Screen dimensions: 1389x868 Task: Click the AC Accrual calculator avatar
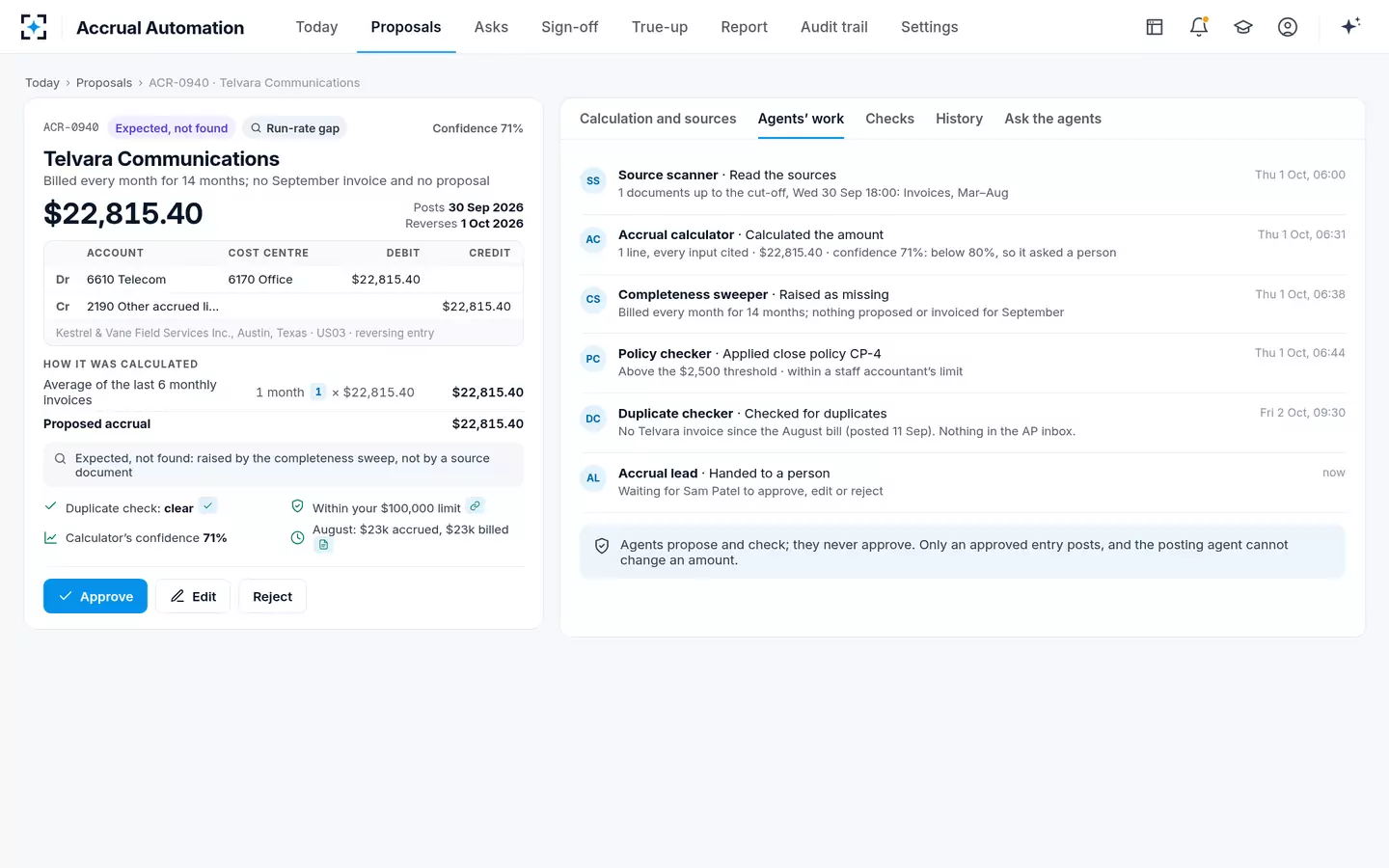click(593, 240)
